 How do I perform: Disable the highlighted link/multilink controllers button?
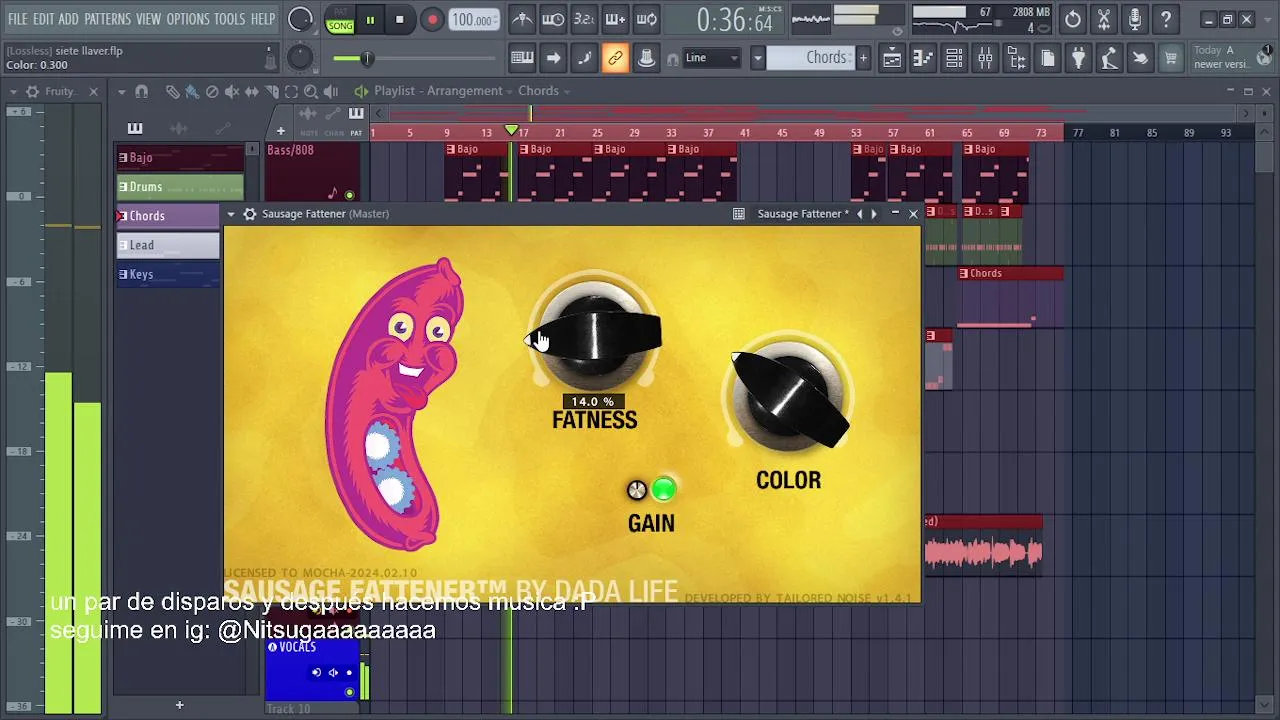click(x=615, y=58)
